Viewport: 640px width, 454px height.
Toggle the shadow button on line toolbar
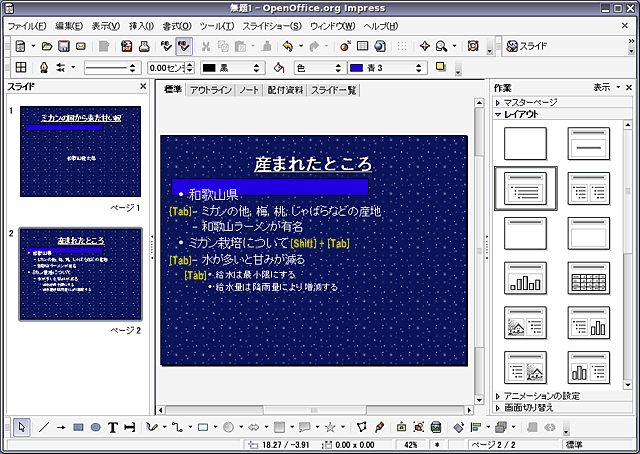[x=441, y=67]
